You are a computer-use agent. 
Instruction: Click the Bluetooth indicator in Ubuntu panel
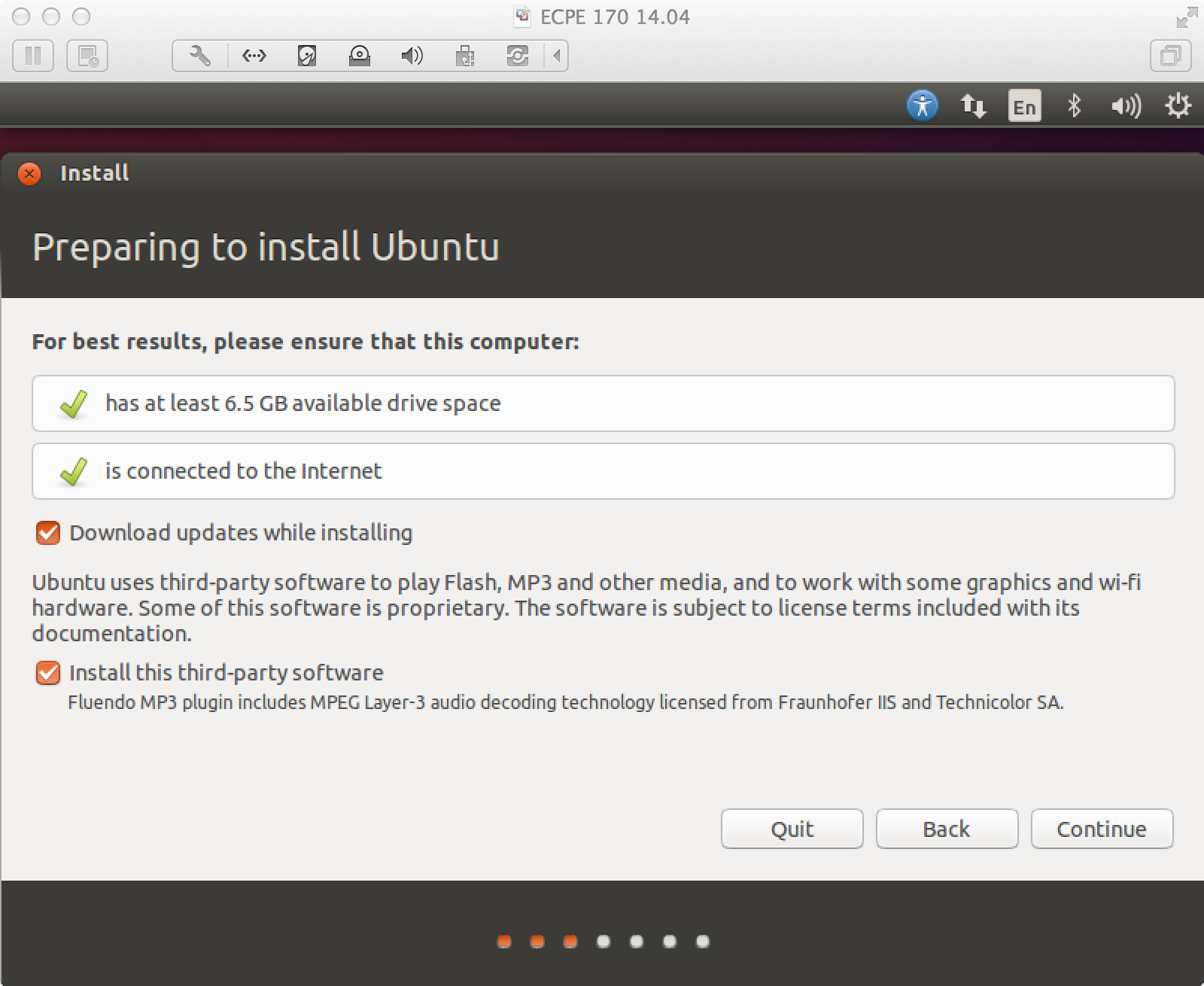(1074, 106)
